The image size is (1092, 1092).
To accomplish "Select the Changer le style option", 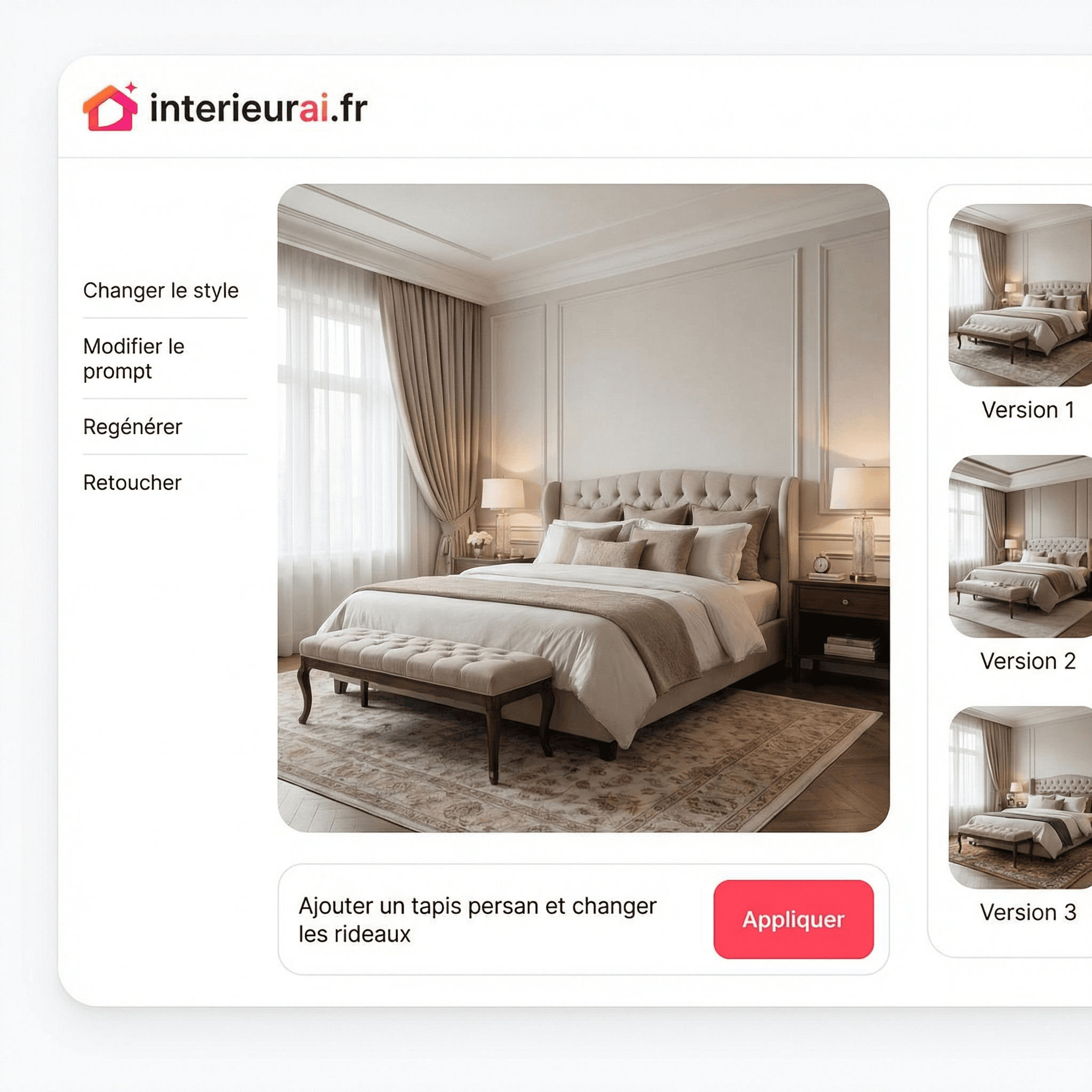I will pos(161,291).
